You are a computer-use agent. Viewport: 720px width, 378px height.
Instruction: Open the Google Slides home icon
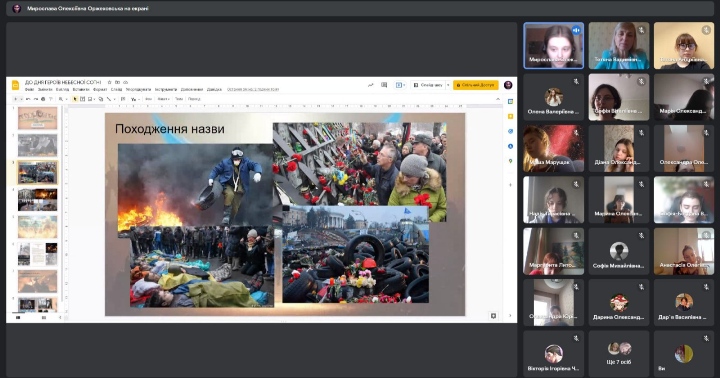15,85
